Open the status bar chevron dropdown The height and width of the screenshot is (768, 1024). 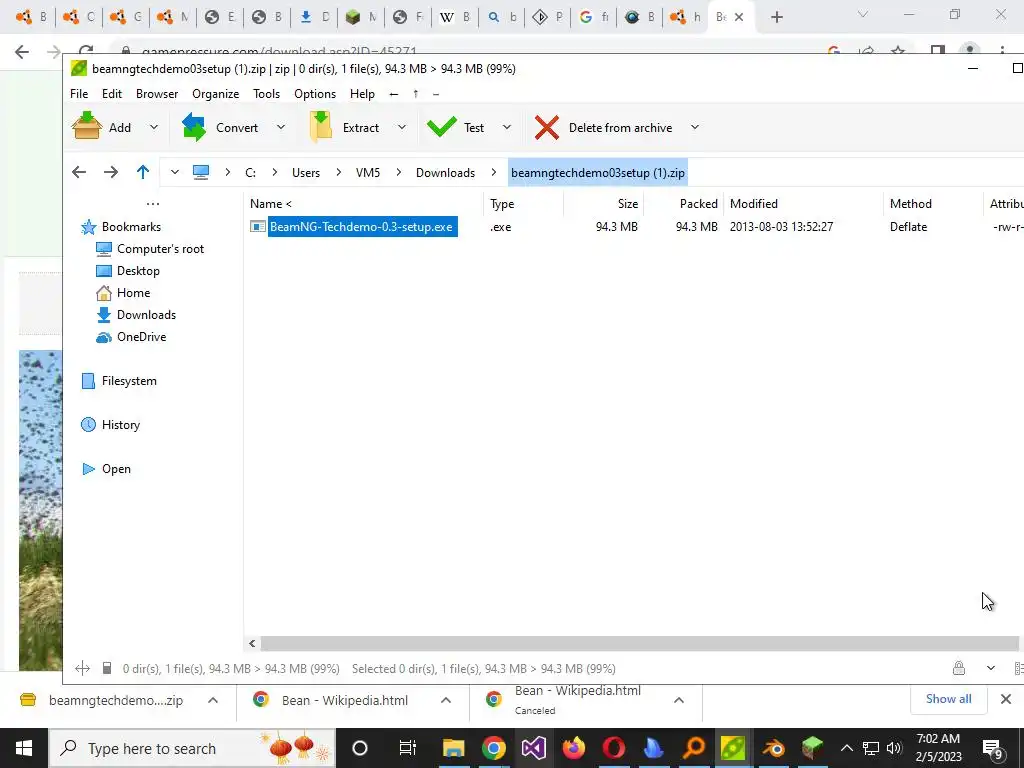pos(991,668)
